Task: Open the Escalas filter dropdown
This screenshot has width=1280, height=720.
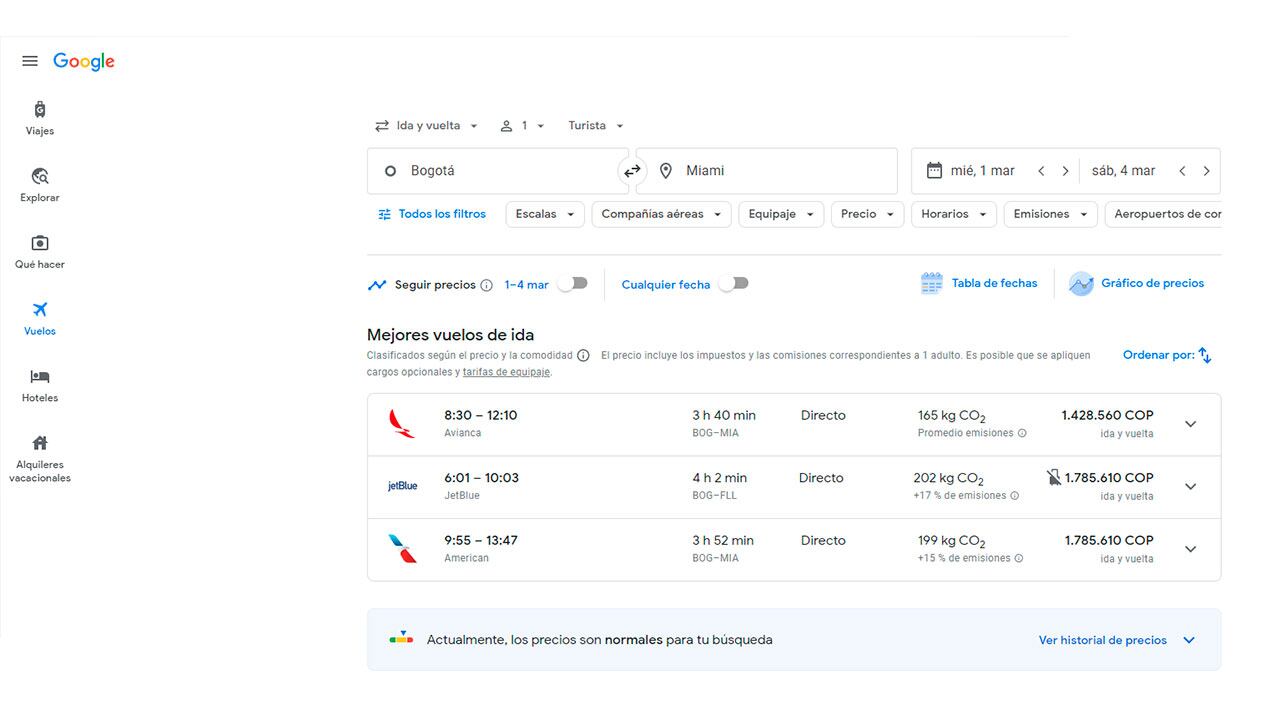Action: point(544,213)
